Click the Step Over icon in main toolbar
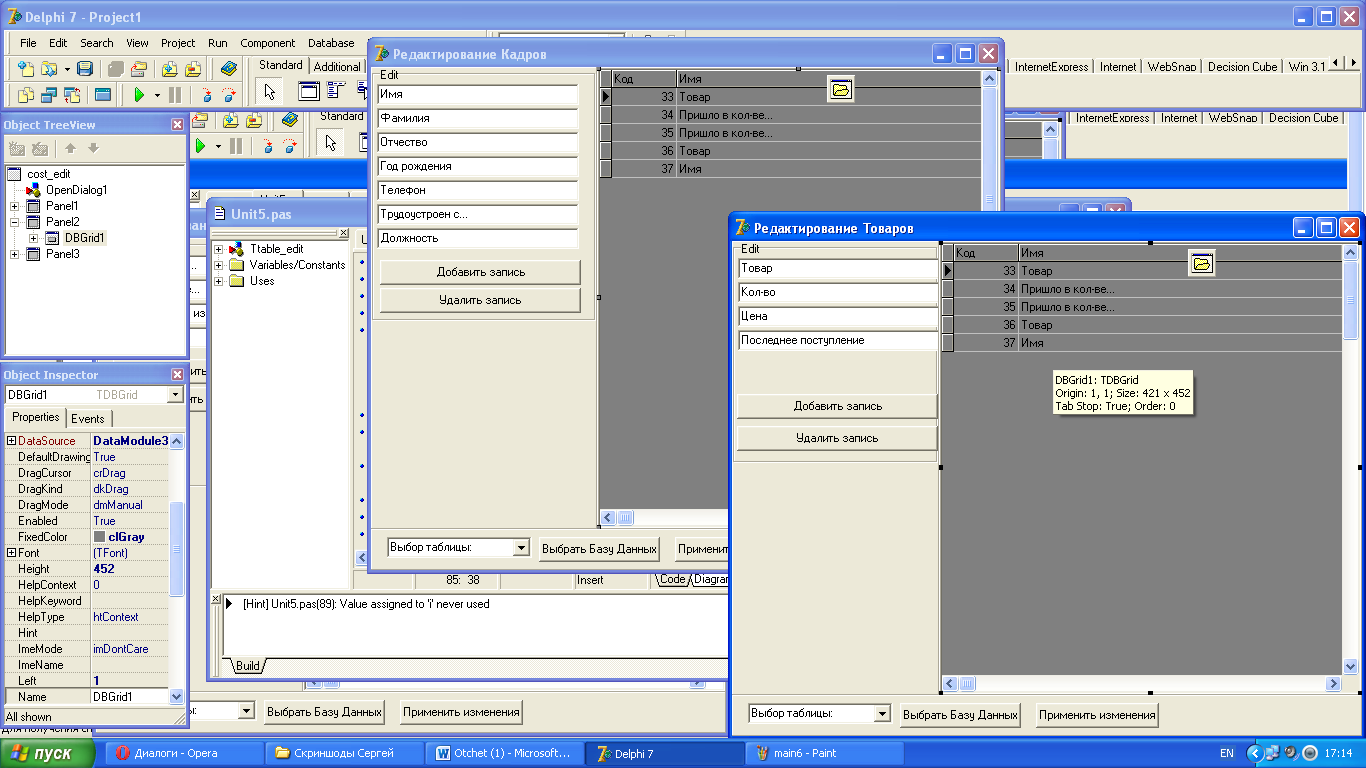 click(230, 95)
